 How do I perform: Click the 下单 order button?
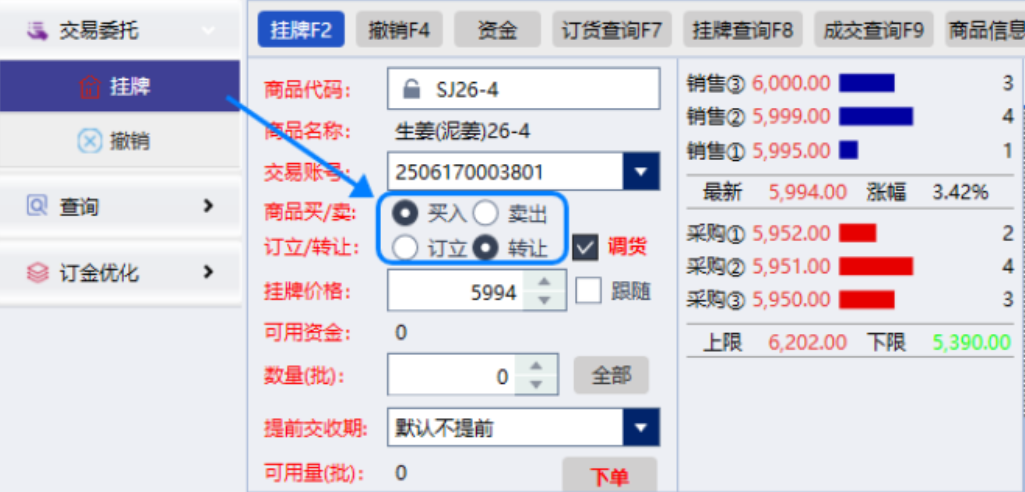pyautogui.click(x=609, y=476)
